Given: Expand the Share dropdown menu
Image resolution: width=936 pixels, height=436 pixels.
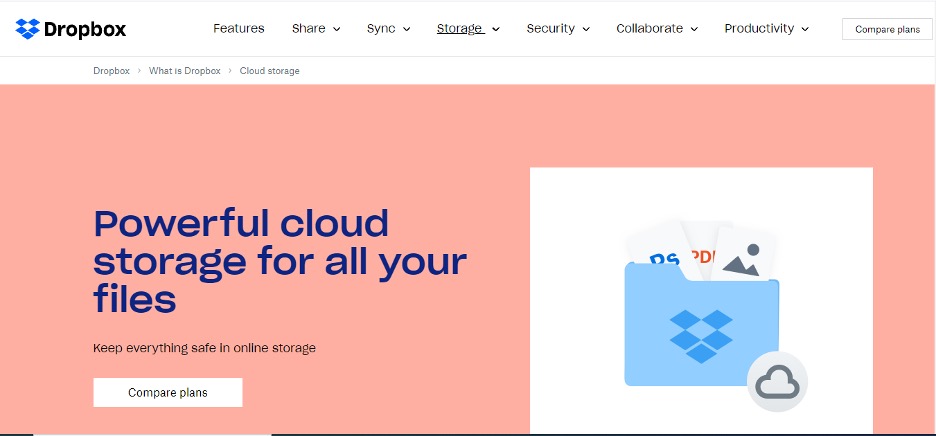Looking at the screenshot, I should coord(316,29).
